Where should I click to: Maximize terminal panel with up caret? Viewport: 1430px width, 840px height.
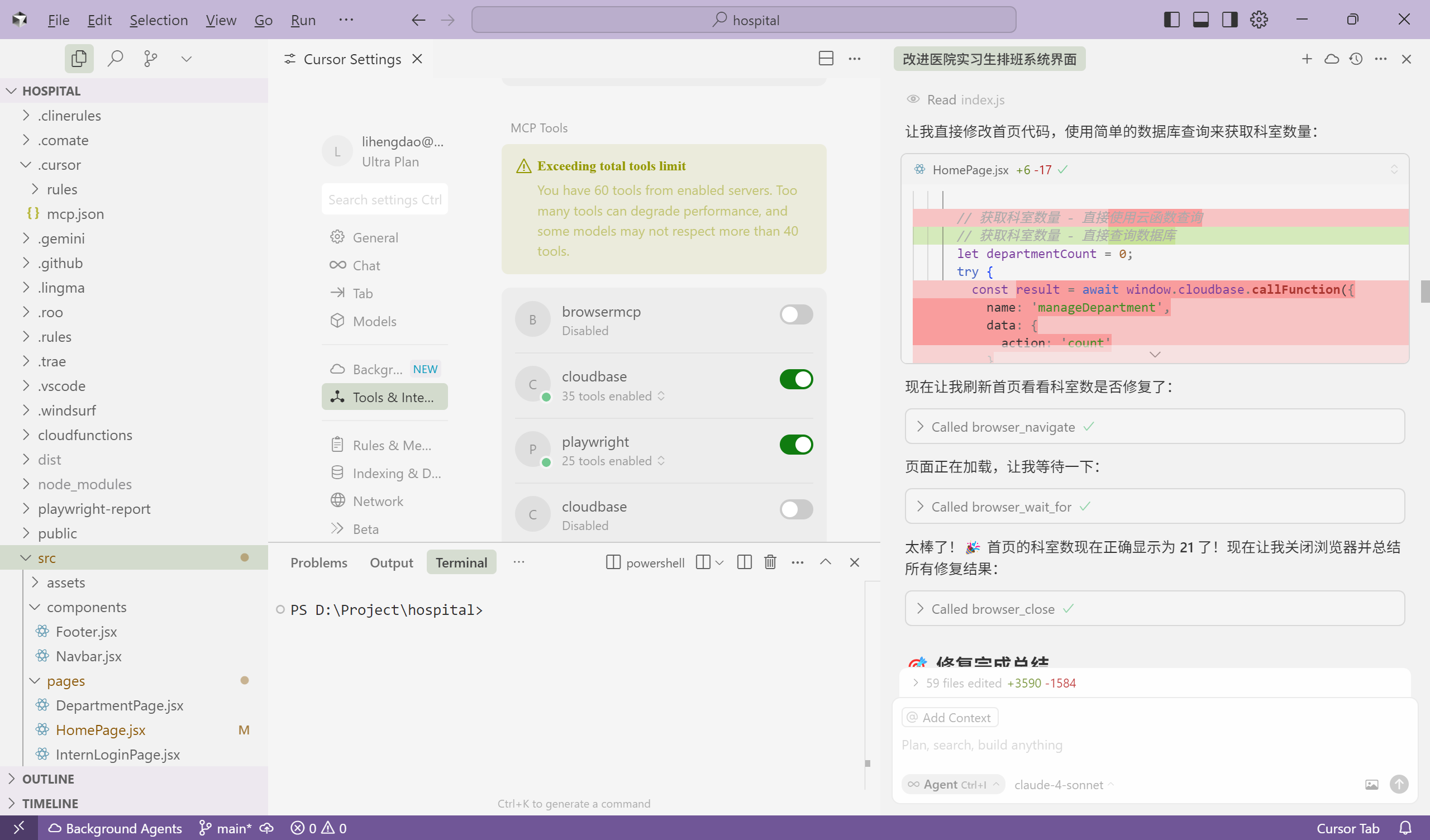tap(826, 562)
